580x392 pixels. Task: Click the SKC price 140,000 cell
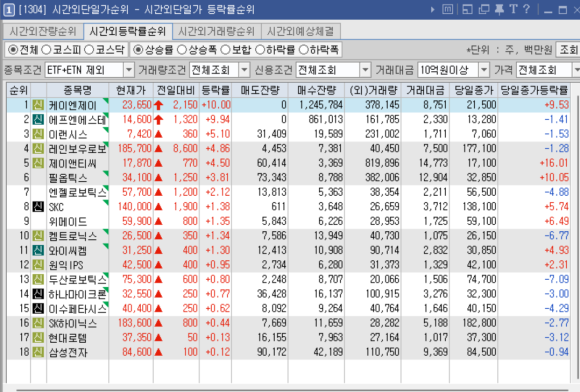click(135, 207)
